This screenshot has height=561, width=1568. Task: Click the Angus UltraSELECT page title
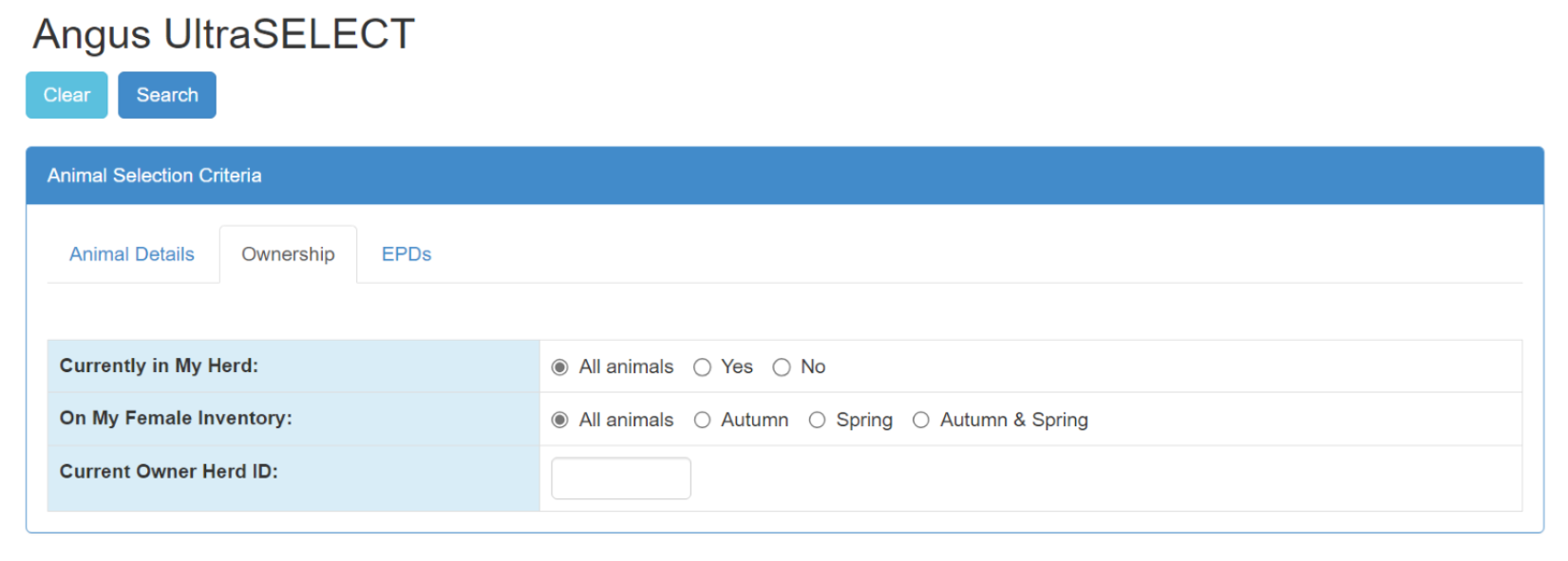click(223, 34)
